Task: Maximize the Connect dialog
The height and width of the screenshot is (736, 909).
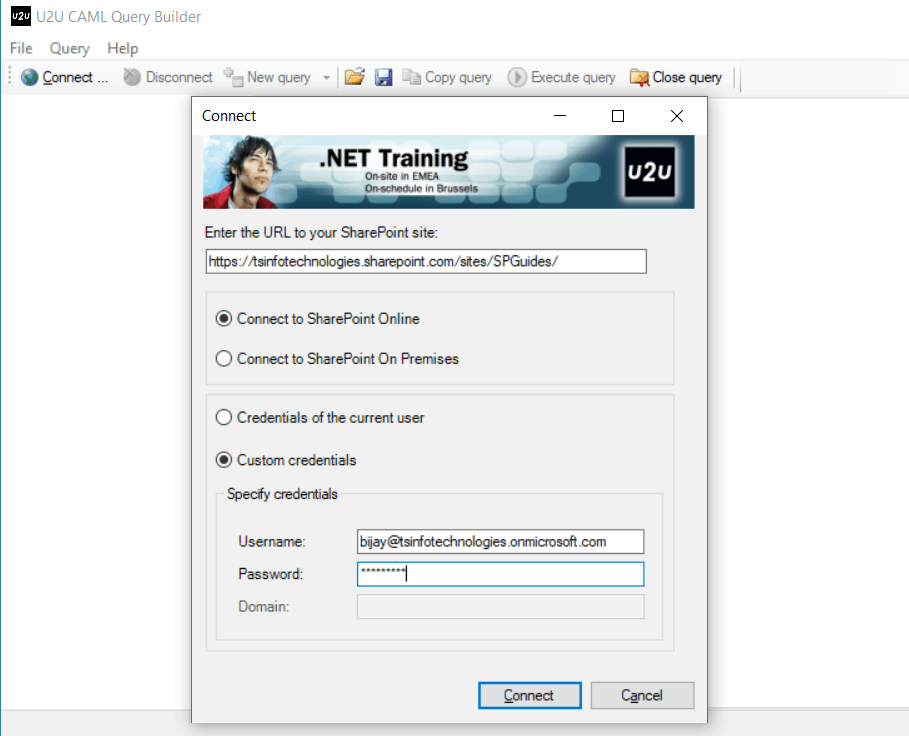Action: click(x=618, y=116)
